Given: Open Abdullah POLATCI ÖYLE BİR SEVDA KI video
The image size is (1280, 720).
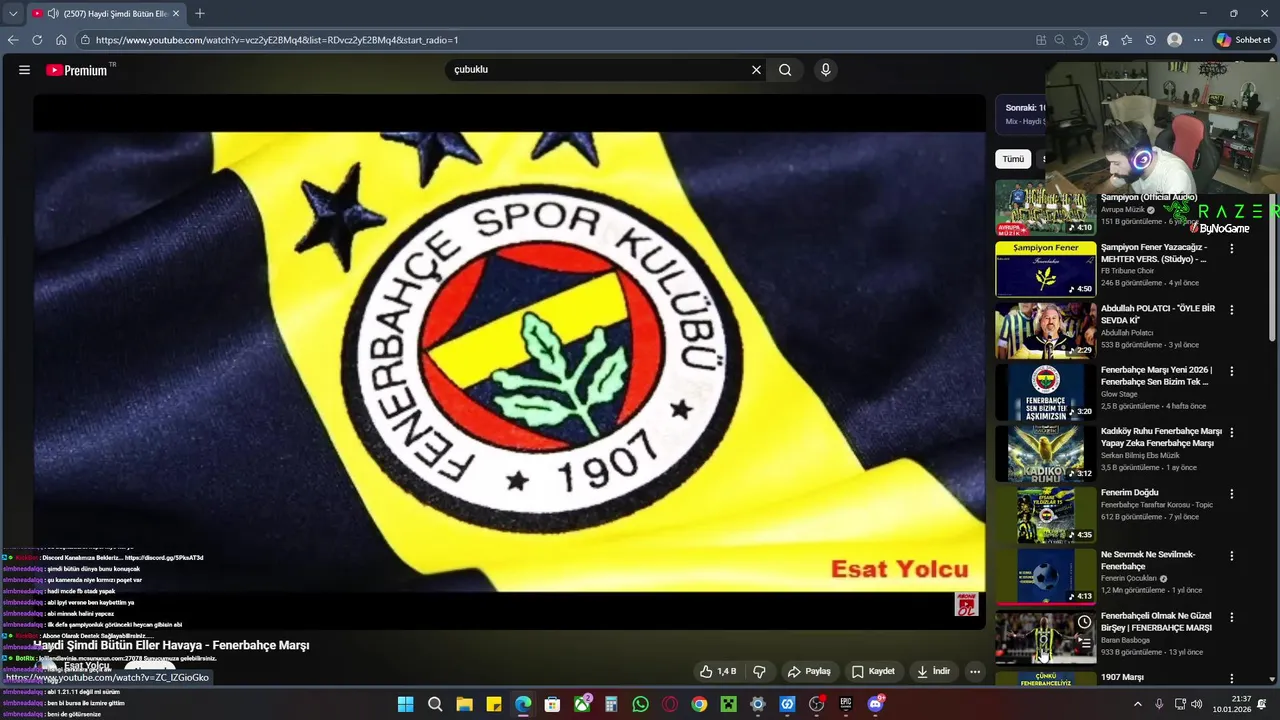Looking at the screenshot, I should point(1045,330).
